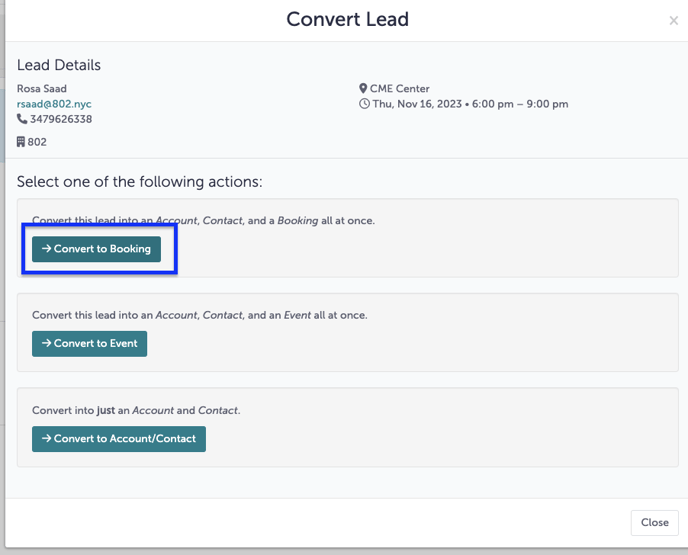
Task: Click the building icon next to 802
Action: [21, 143]
